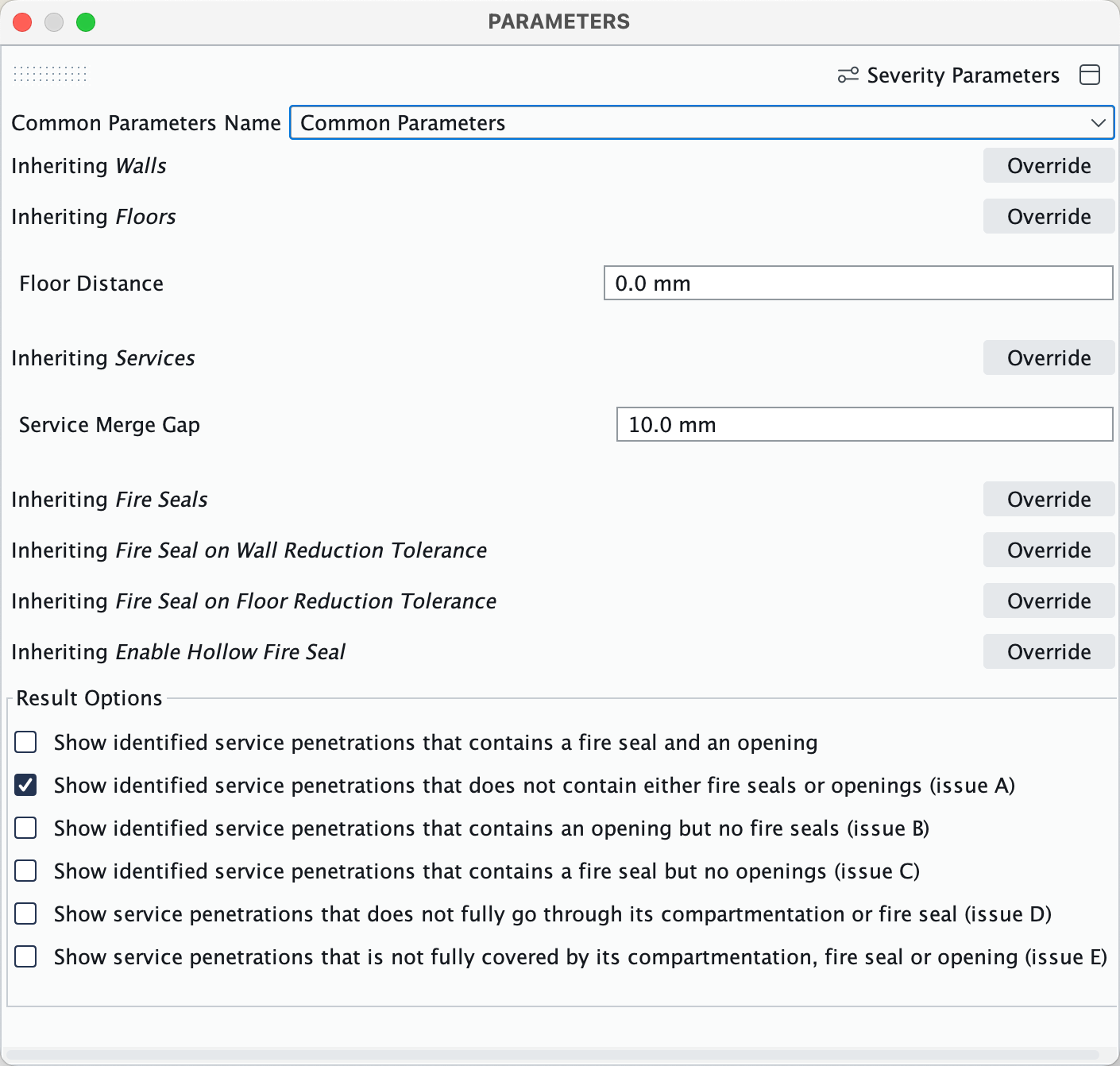Viewport: 1120px width, 1066px height.
Task: Click the sliders icon beside Severity Parameters
Action: (x=848, y=75)
